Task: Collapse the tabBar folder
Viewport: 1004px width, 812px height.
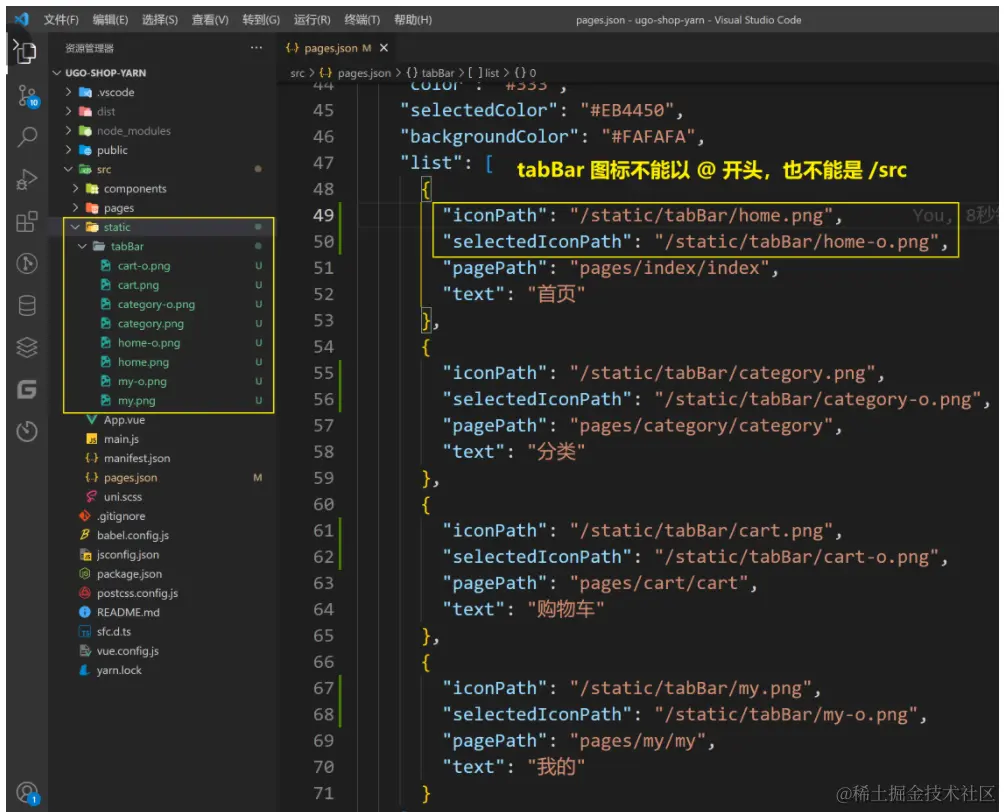Action: 127,245
